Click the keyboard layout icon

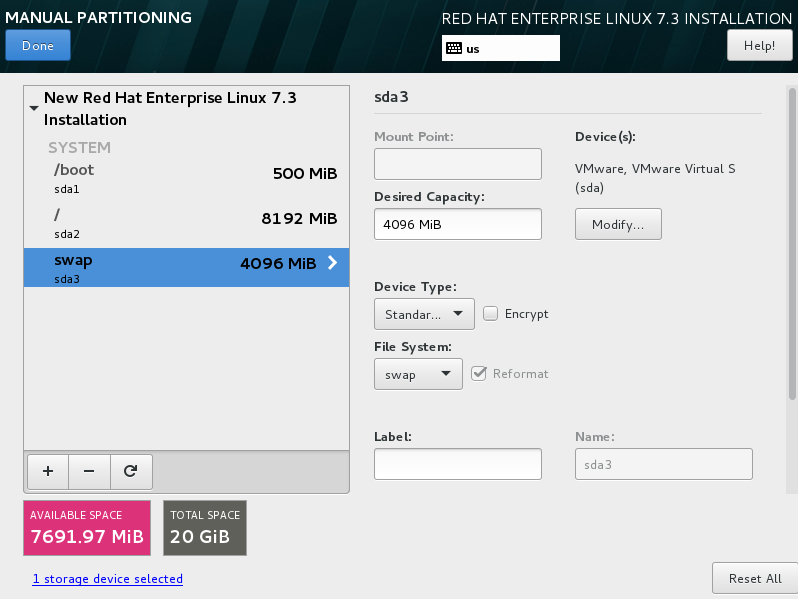click(x=454, y=48)
